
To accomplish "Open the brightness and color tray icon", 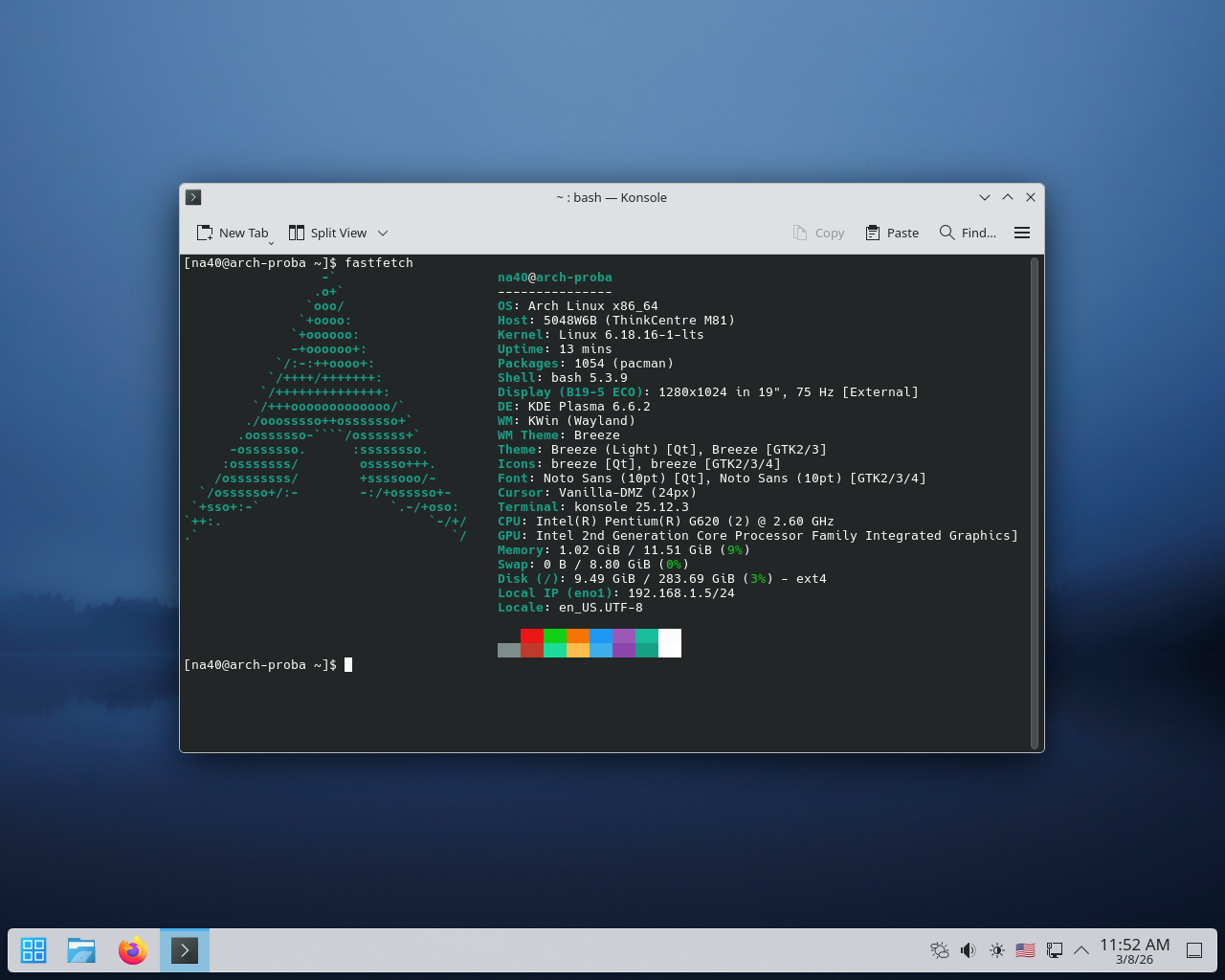I will (x=997, y=950).
